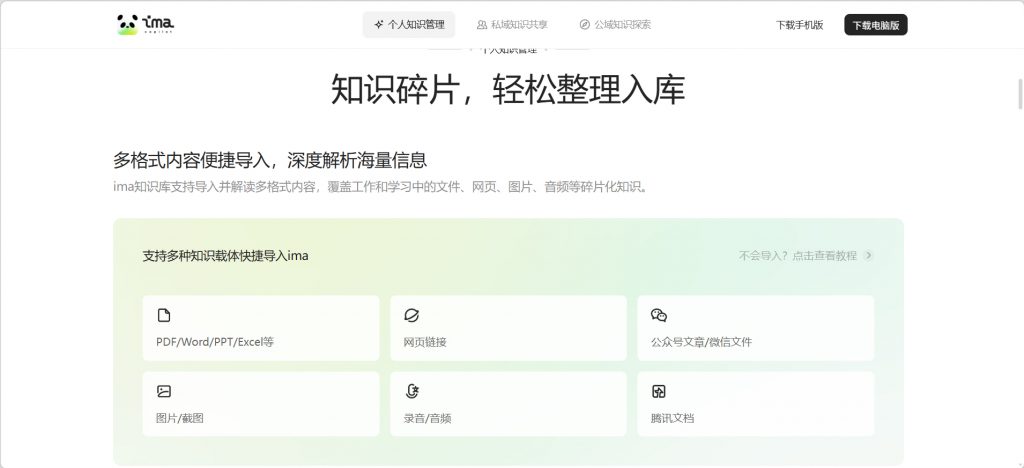Click the microphone icon above 录音/音频
Image resolution: width=1024 pixels, height=468 pixels.
pos(411,392)
